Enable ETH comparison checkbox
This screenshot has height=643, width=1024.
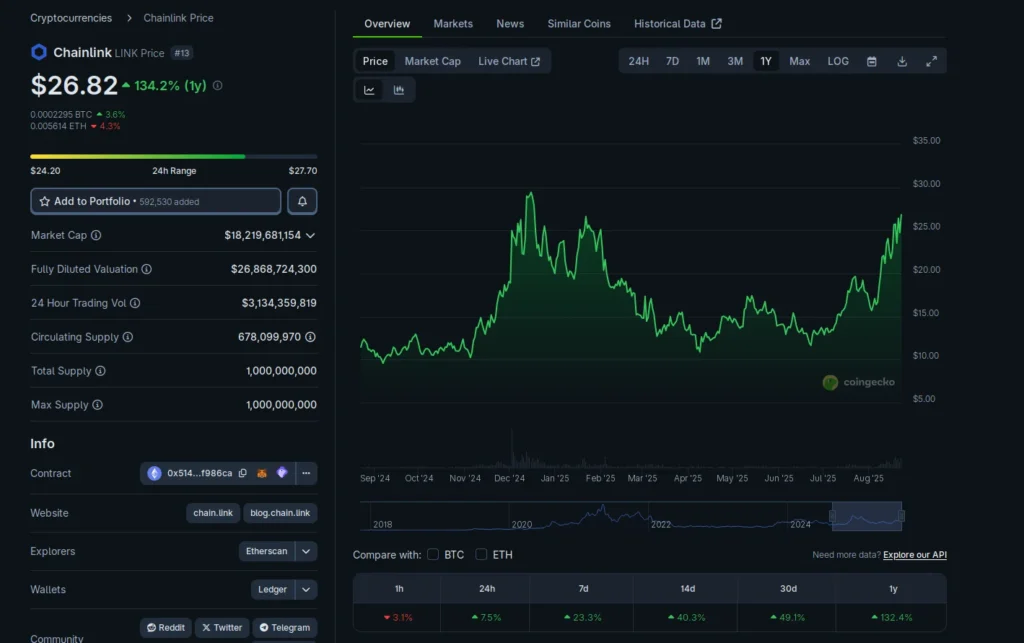click(481, 554)
